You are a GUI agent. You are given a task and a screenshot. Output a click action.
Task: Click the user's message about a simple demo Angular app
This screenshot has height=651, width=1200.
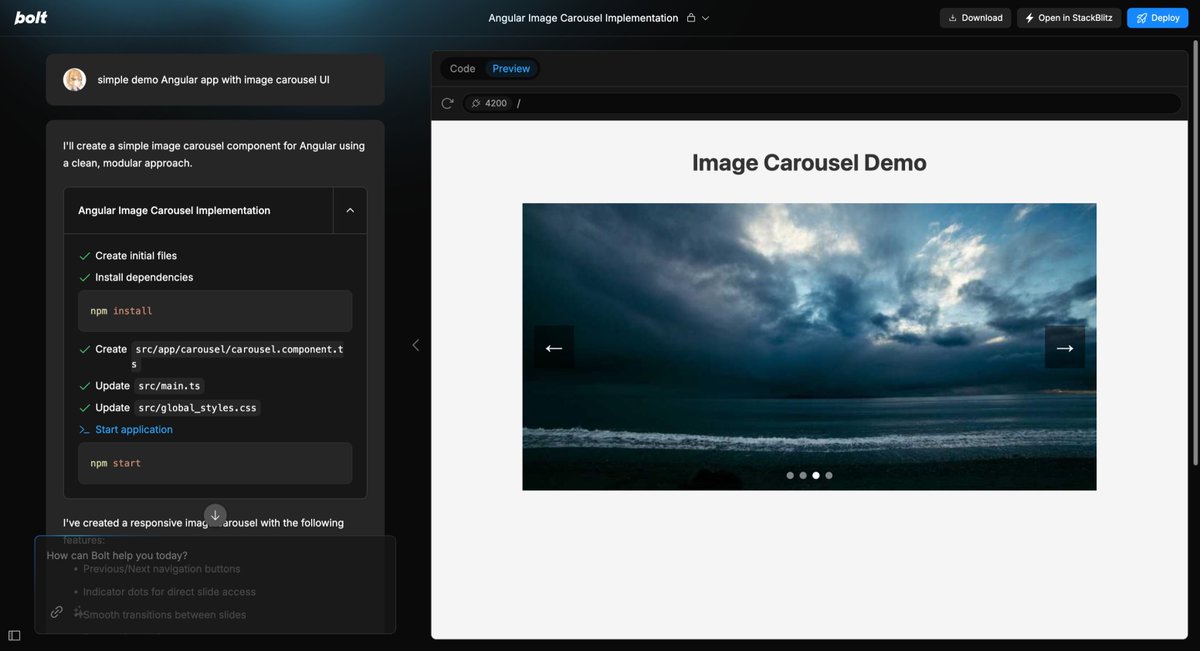213,80
